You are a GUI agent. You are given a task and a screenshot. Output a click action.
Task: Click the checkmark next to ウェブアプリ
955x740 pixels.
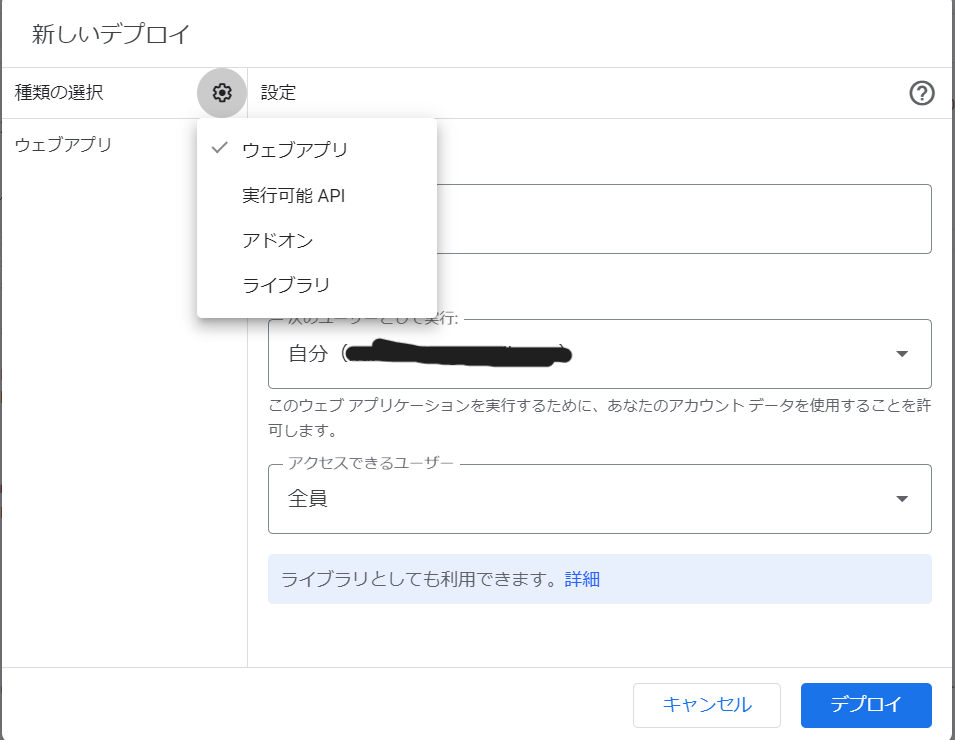coord(219,148)
